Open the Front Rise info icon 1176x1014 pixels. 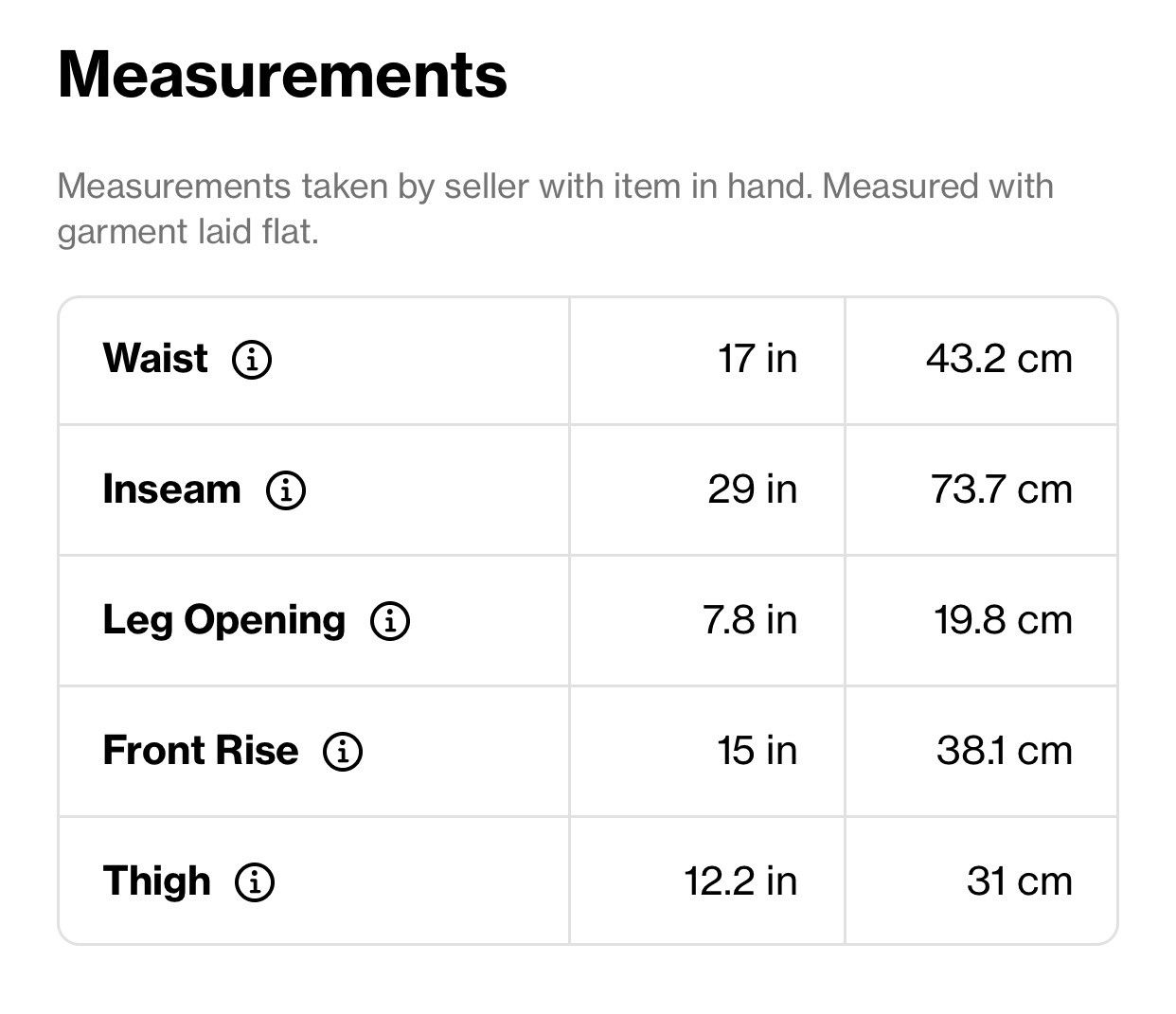click(x=343, y=752)
